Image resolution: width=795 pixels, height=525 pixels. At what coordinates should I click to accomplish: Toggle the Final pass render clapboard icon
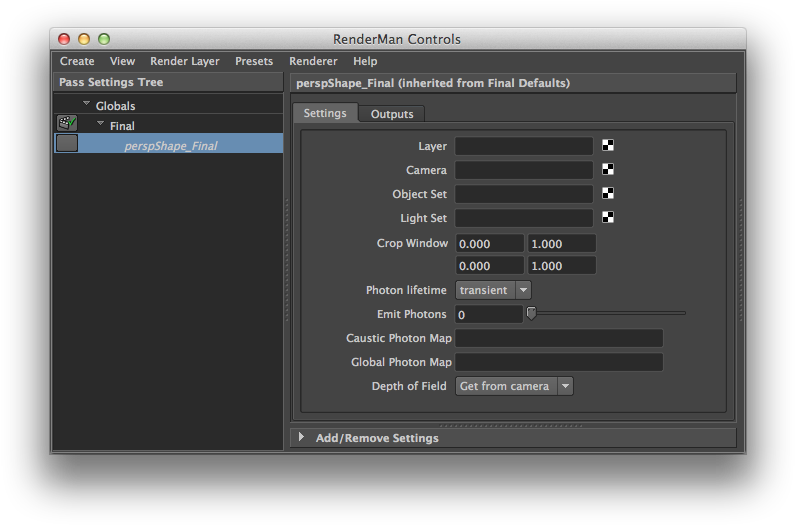tap(66, 123)
